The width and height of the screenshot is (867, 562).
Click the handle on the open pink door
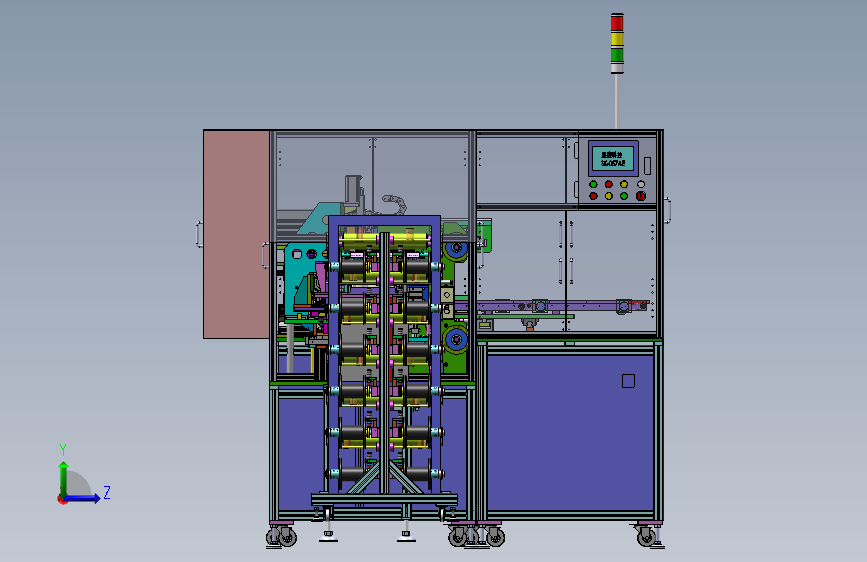(199, 234)
